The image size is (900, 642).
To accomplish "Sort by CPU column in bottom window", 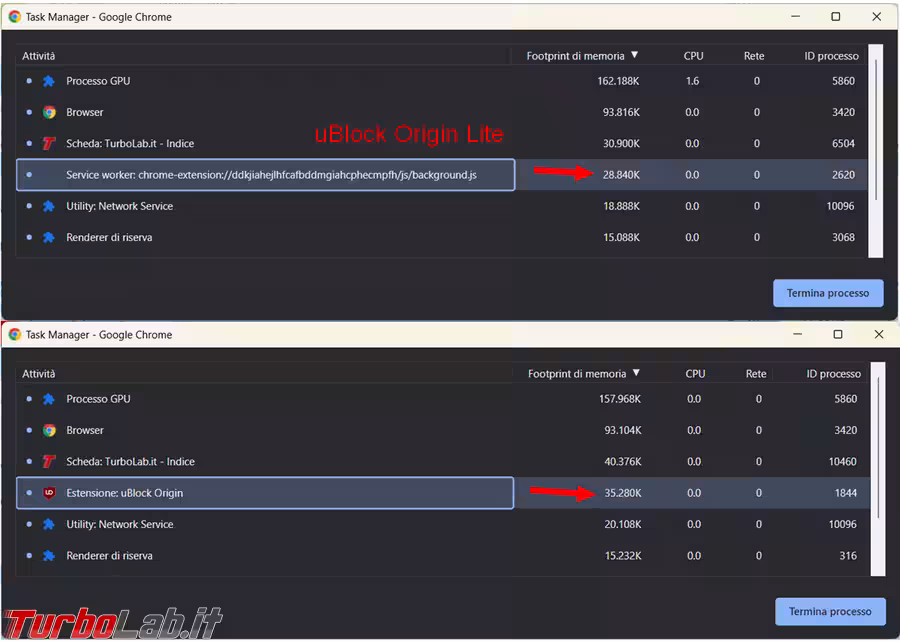I will click(x=695, y=373).
